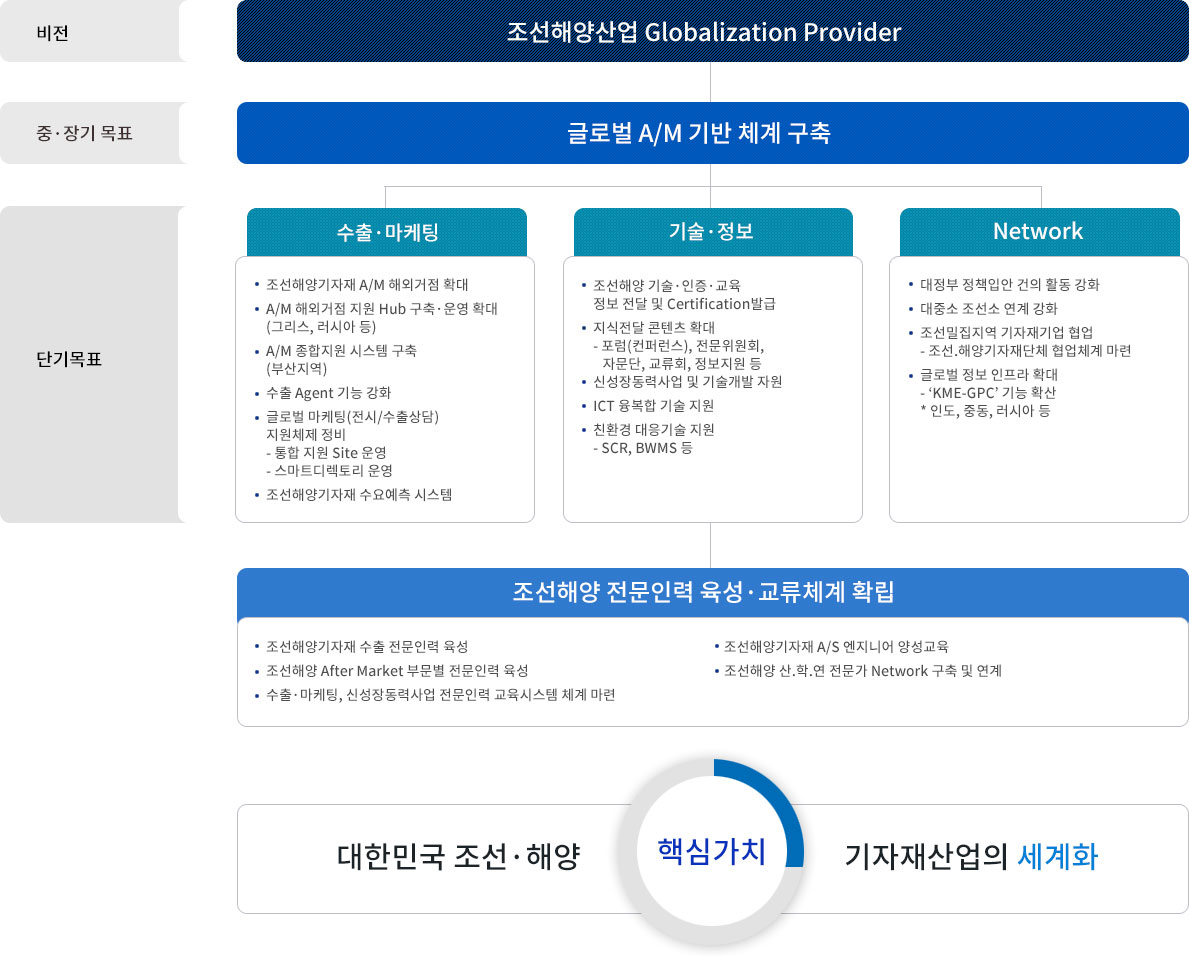Image resolution: width=1189 pixels, height=956 pixels.
Task: Click 통합 지원 Site 운영 sub-item
Action: coord(326,453)
